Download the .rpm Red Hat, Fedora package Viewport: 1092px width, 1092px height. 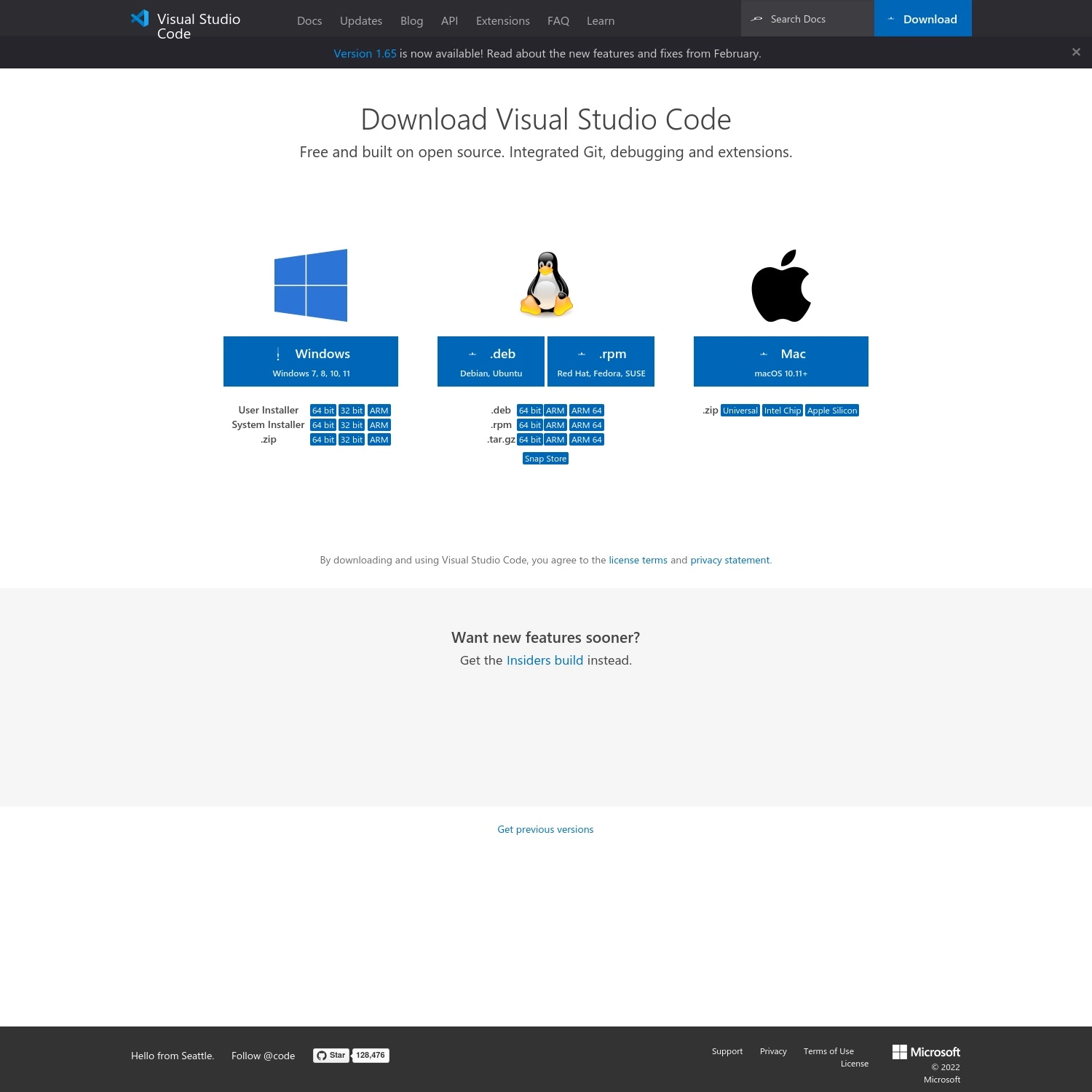[x=601, y=361]
